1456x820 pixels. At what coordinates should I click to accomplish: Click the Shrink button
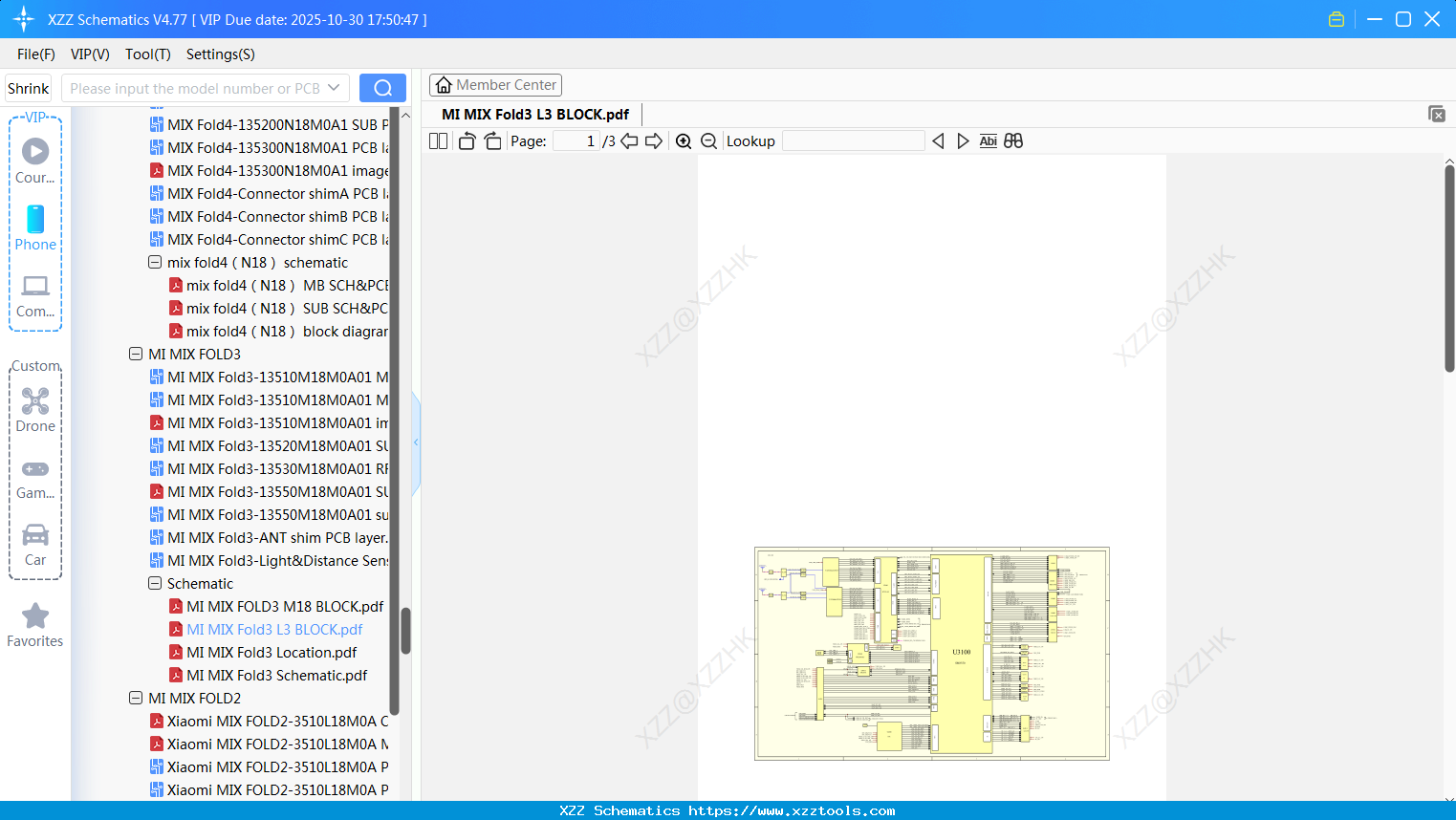point(29,88)
